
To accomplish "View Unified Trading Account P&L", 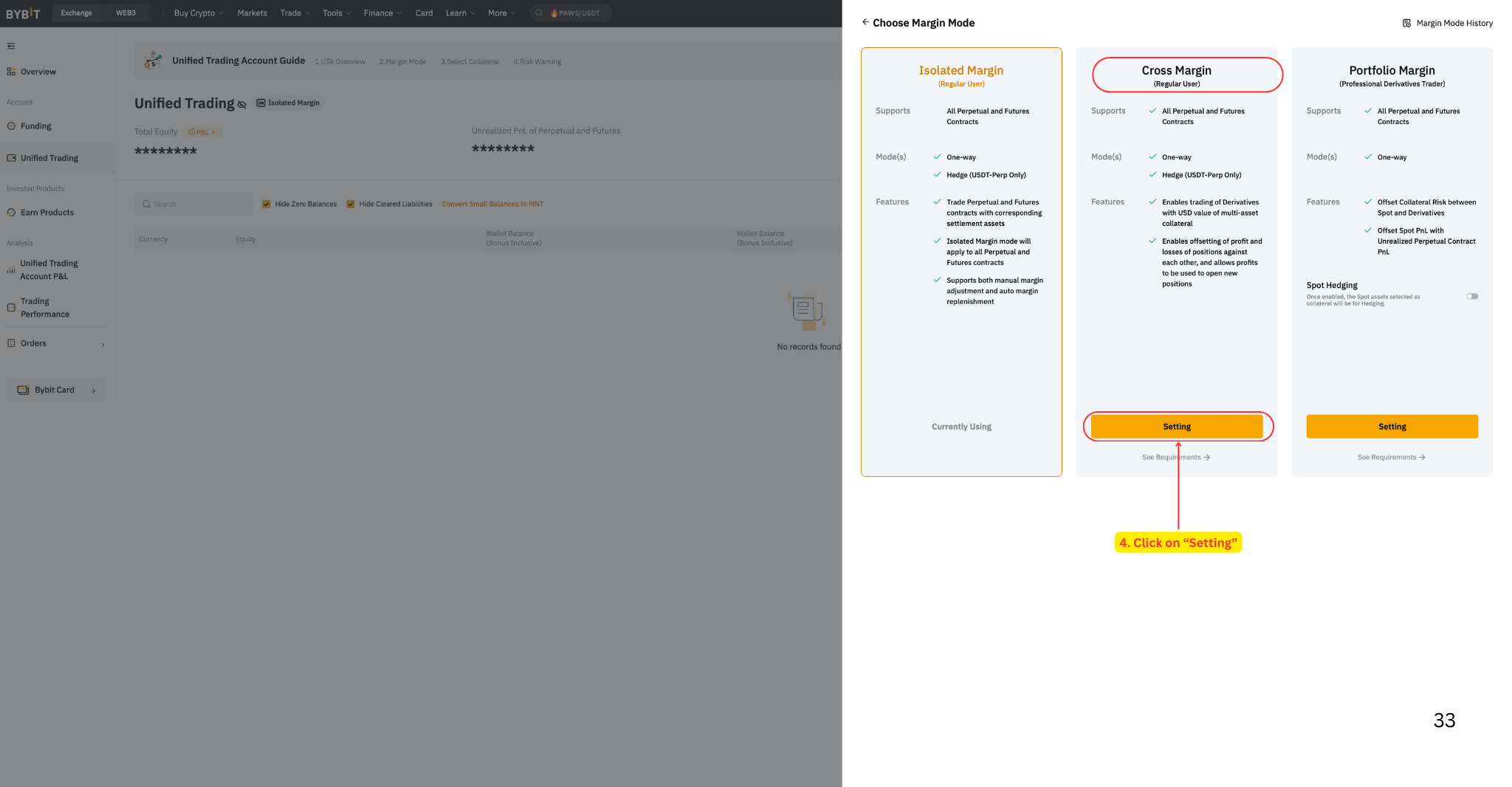I will 49,269.
